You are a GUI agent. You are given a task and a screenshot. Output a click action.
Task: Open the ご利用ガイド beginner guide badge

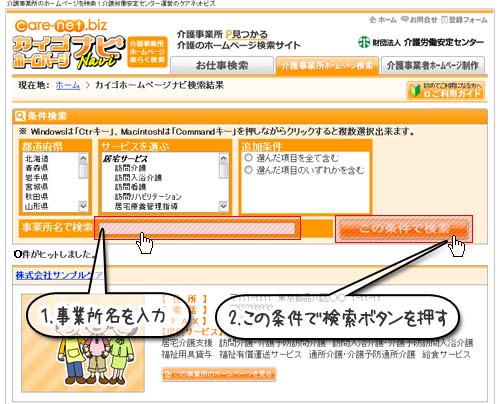[445, 90]
